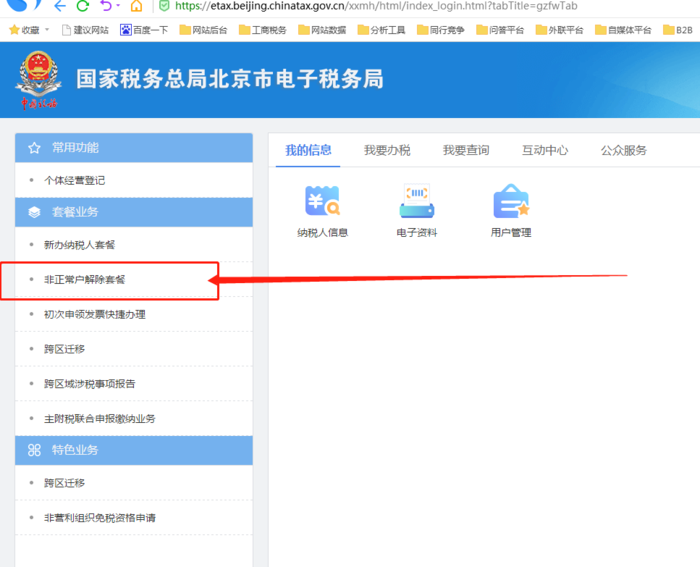Open the 纳税人信息 icon
This screenshot has width=700, height=567.
(322, 202)
